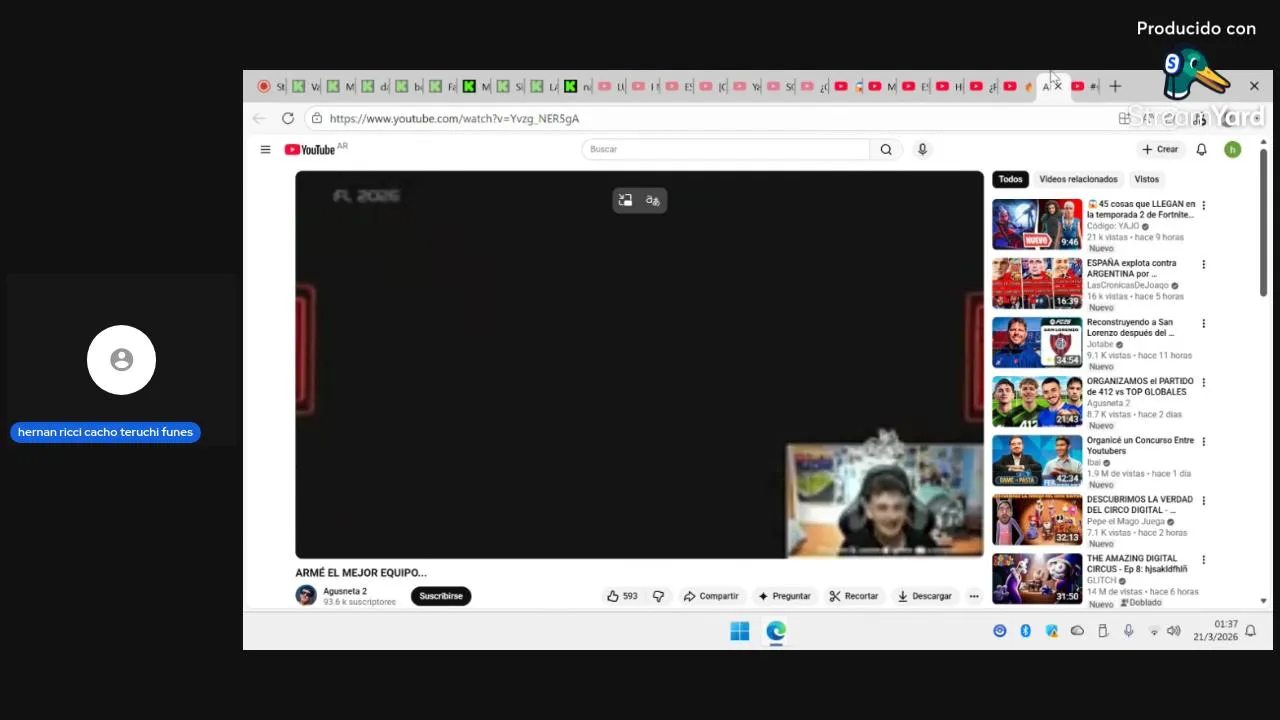Click the StreamYard participant avatar circle
Viewport: 1280px width, 720px height.
click(x=121, y=360)
